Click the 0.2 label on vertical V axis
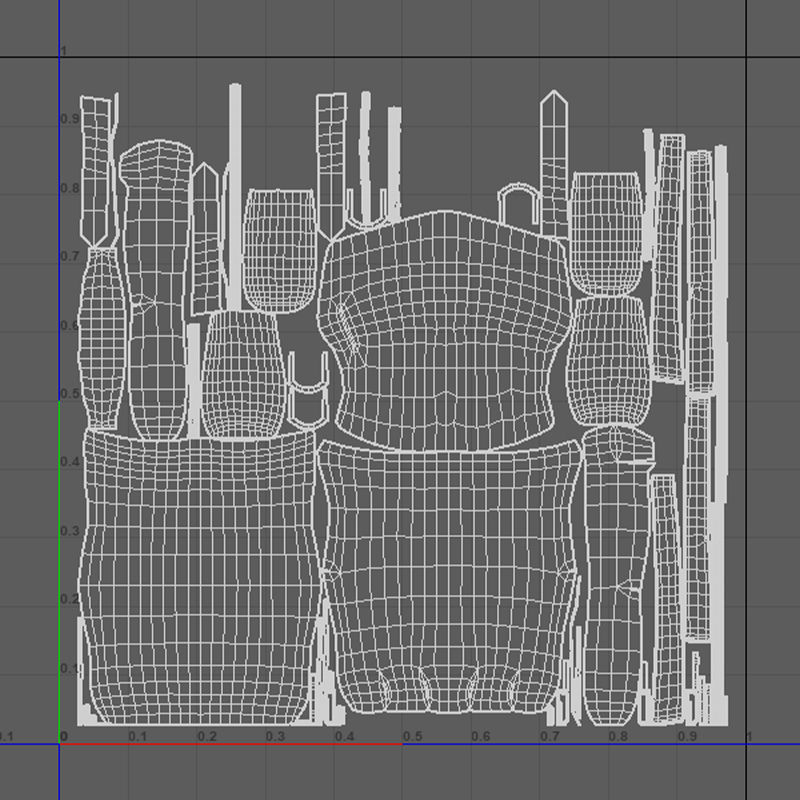 (70, 598)
